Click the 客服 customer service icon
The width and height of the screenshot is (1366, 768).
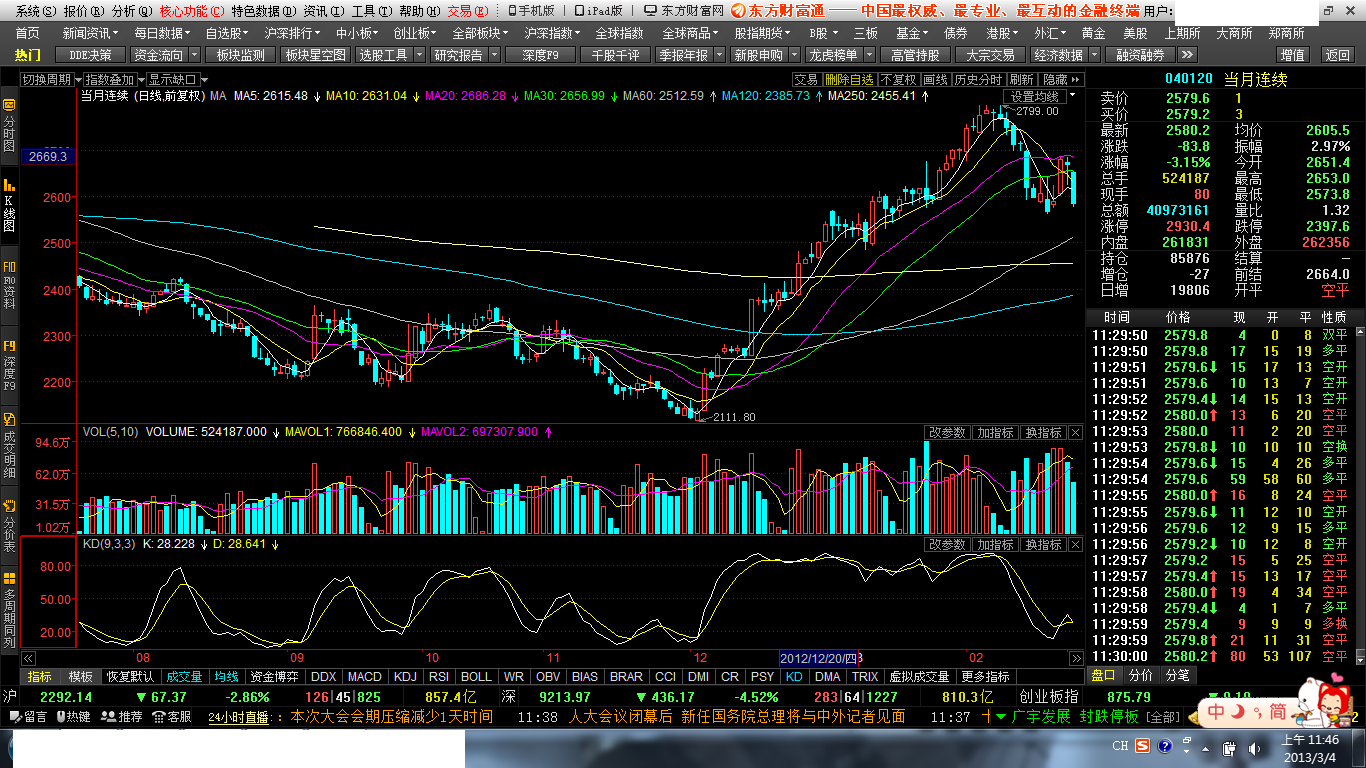(x=171, y=716)
